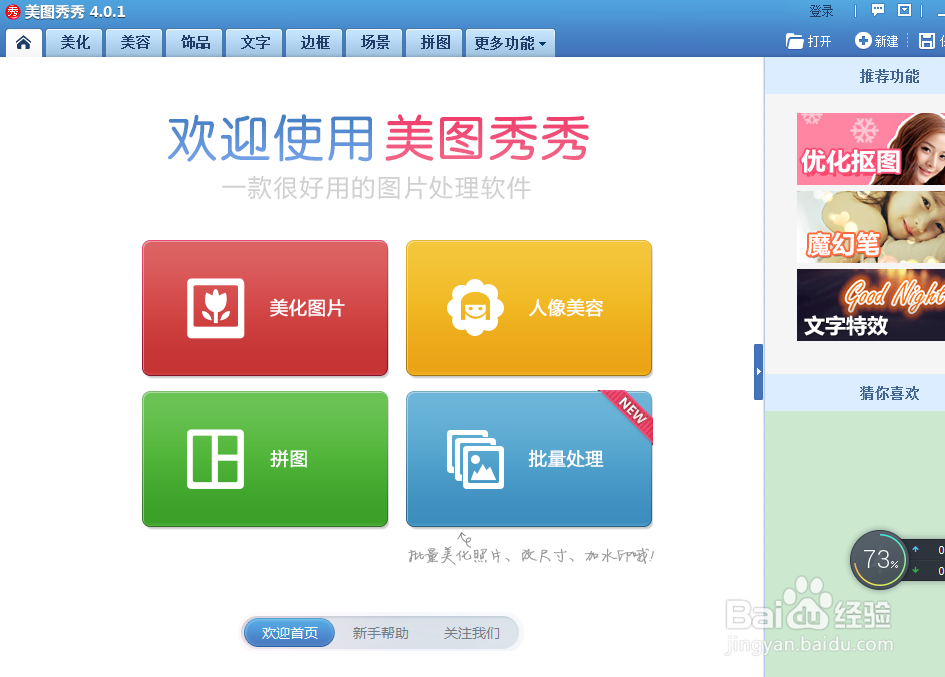Open the 魔幻笔 recommended thumbnail

pyautogui.click(x=871, y=227)
